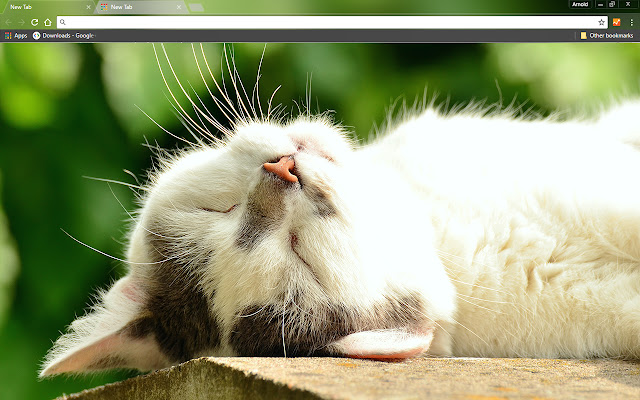Open the Other bookmarks folder
Screen dimensions: 640x400
tap(607, 36)
